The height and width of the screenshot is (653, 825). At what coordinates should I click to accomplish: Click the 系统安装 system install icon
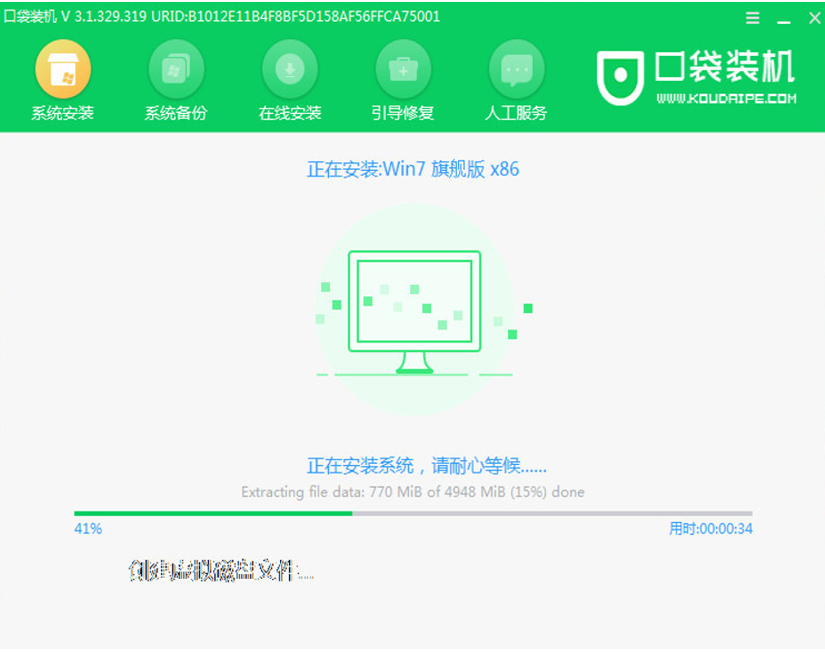point(62,70)
